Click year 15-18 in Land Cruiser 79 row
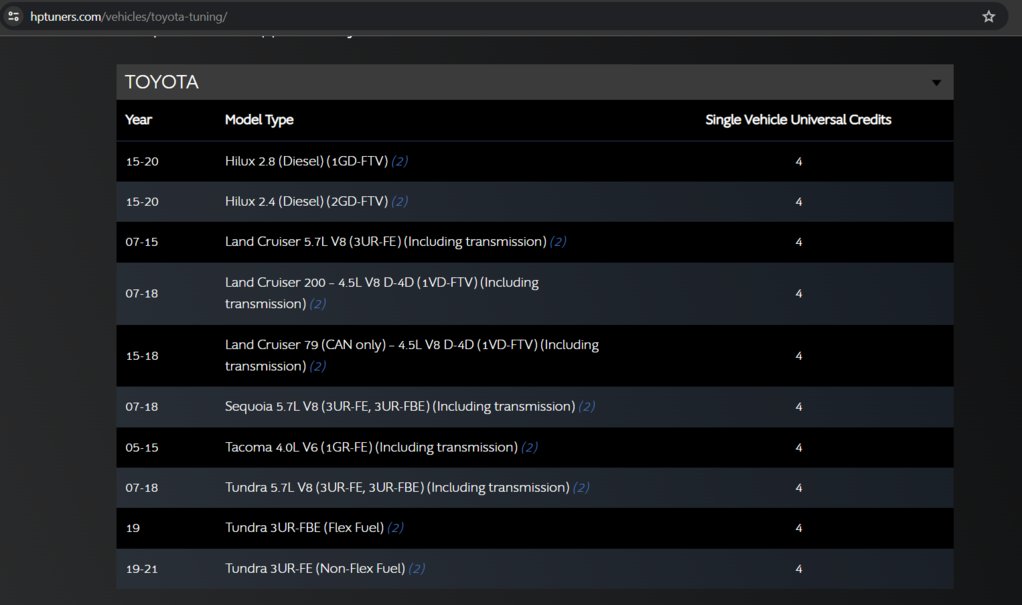1022x605 pixels. (x=142, y=356)
